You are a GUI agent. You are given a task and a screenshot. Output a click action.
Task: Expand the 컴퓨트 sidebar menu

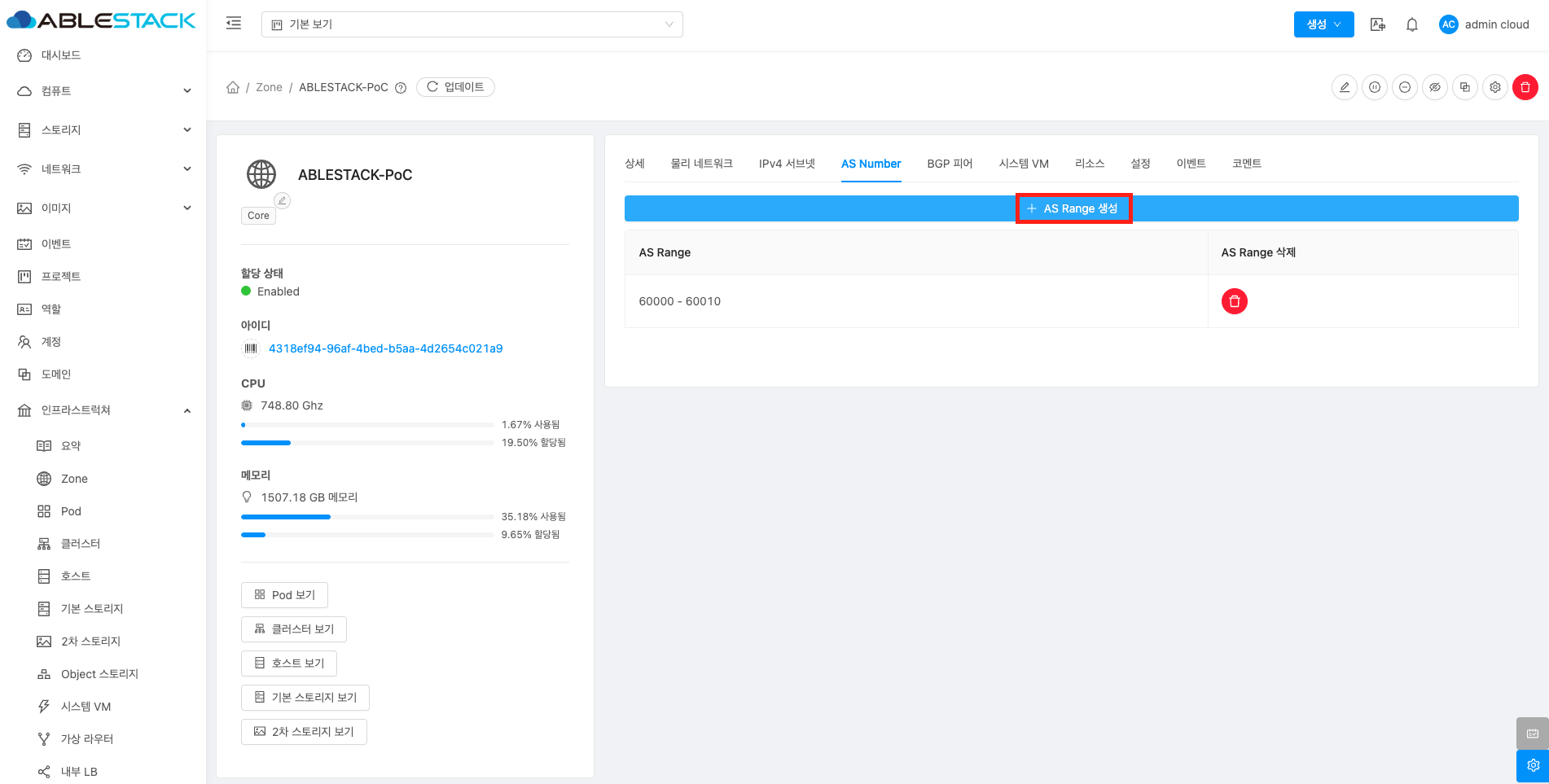[103, 91]
